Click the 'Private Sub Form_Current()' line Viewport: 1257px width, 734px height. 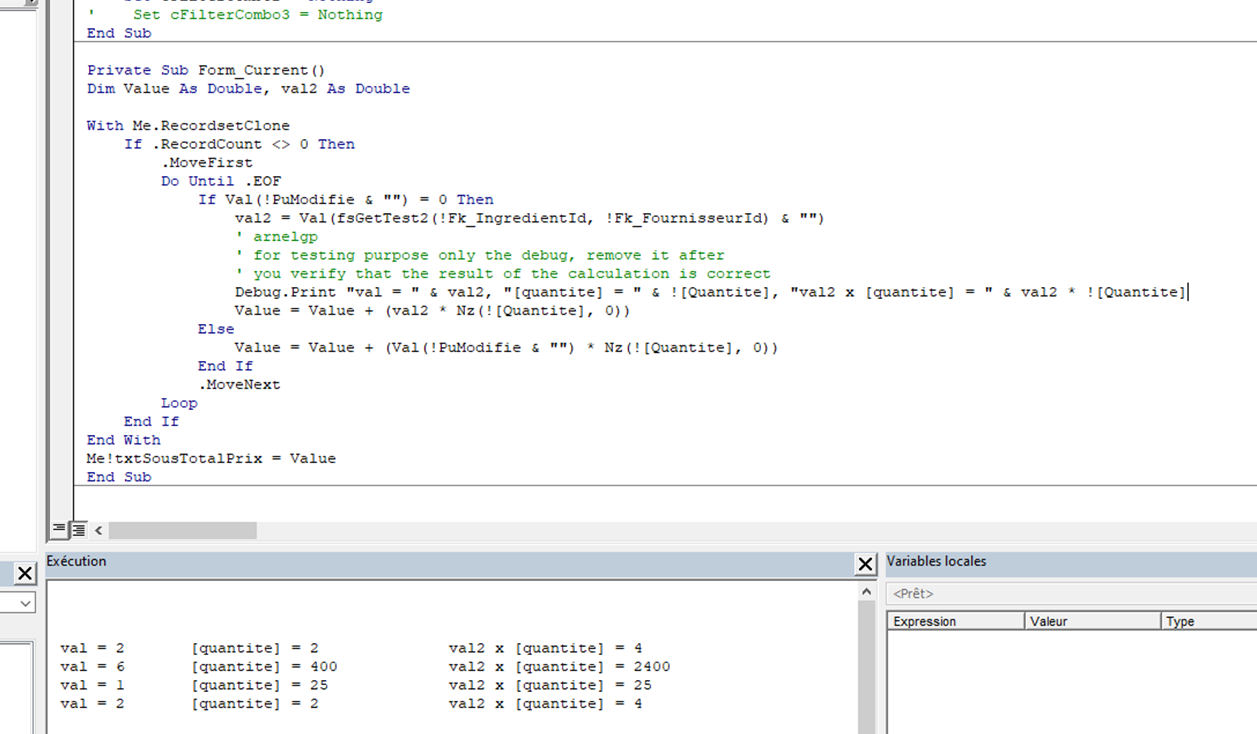pos(206,70)
